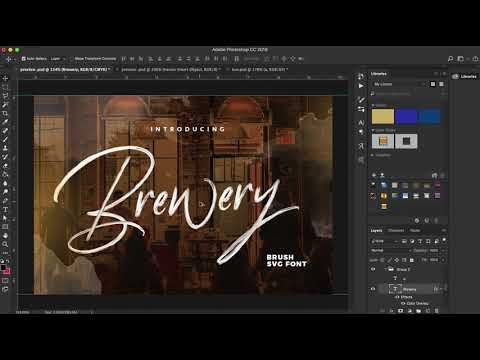The width and height of the screenshot is (480, 360).
Task: Hide the Brewery text layer eye
Action: [x=373, y=289]
